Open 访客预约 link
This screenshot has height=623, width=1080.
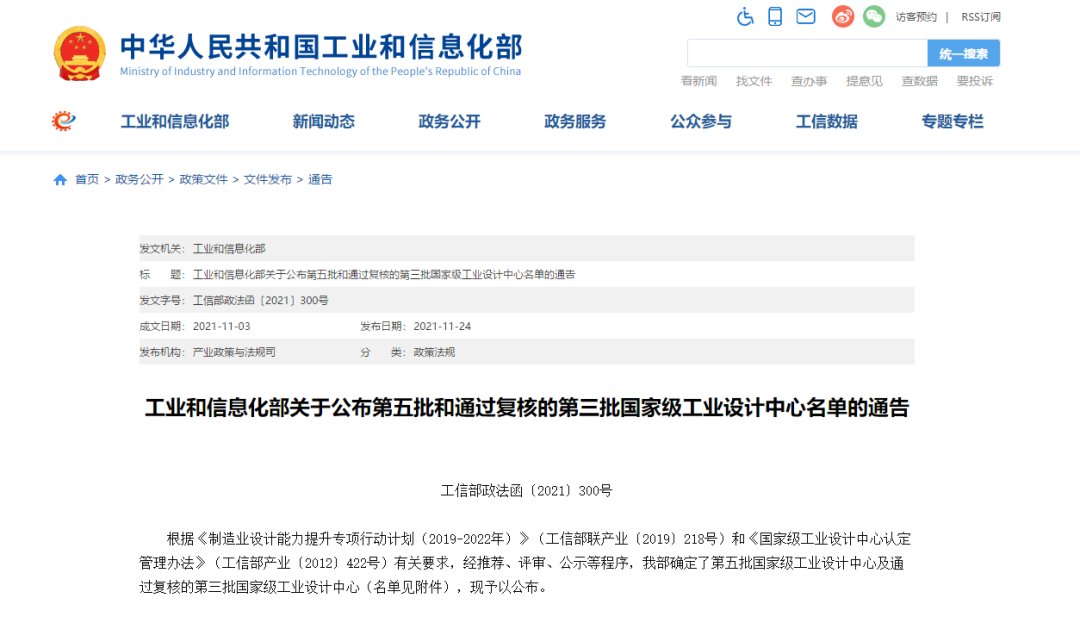(x=916, y=17)
